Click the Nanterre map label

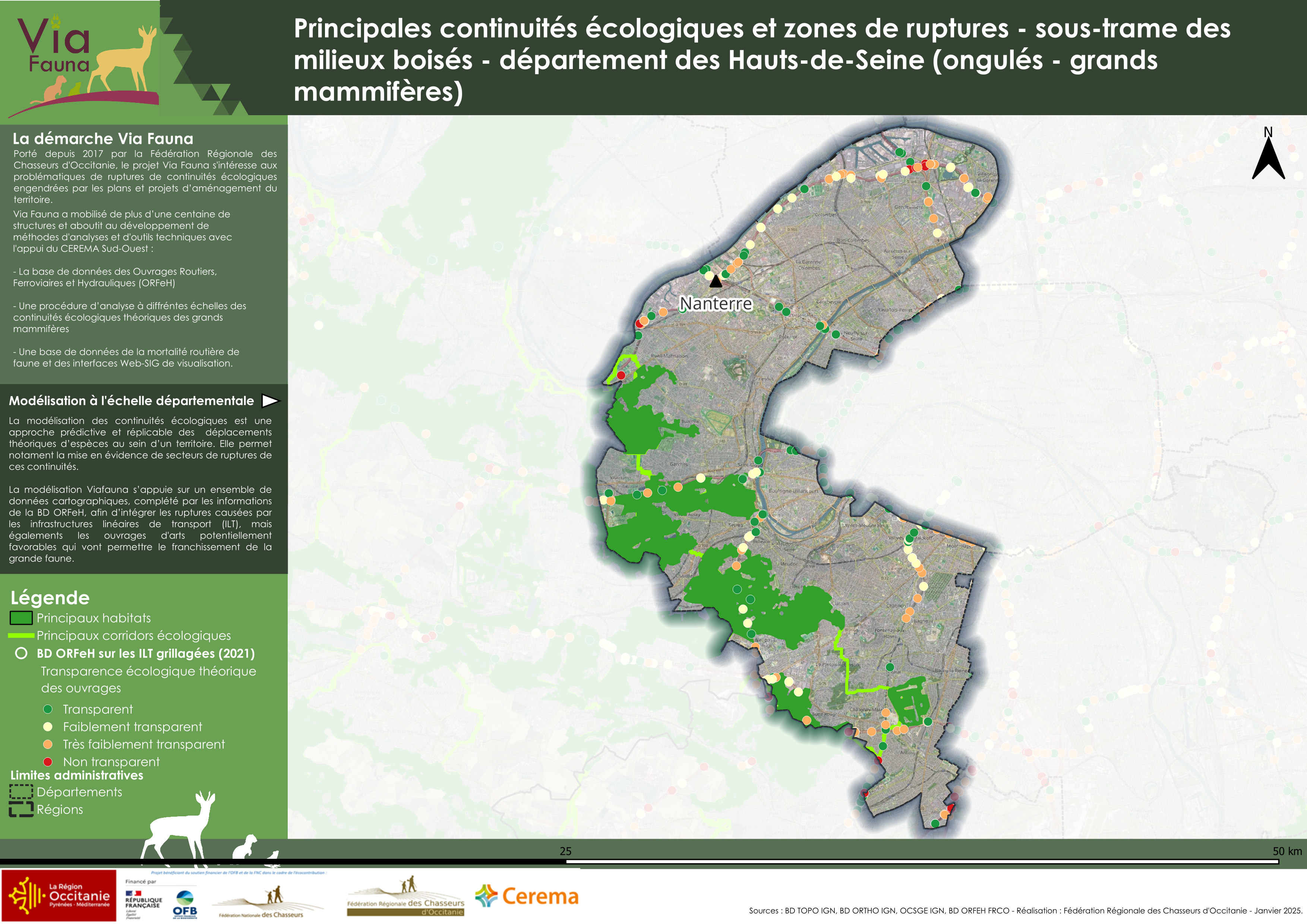tap(716, 304)
